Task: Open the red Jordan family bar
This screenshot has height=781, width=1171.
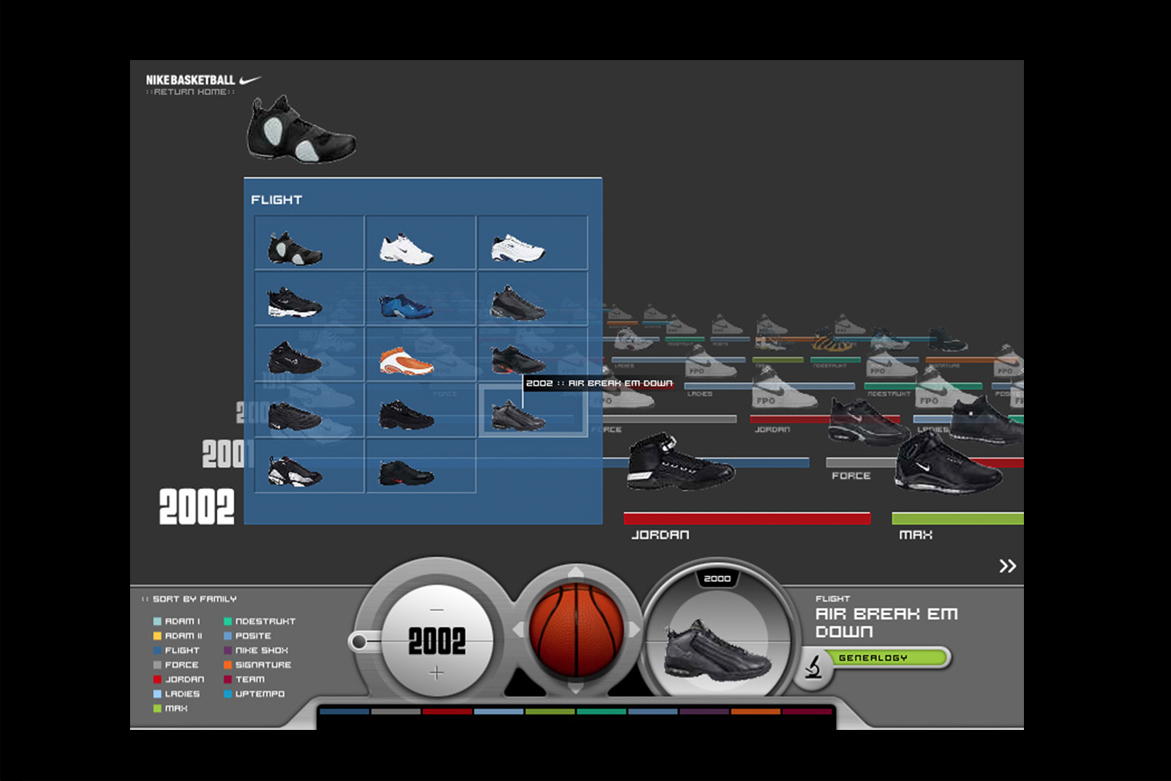Action: [x=747, y=518]
